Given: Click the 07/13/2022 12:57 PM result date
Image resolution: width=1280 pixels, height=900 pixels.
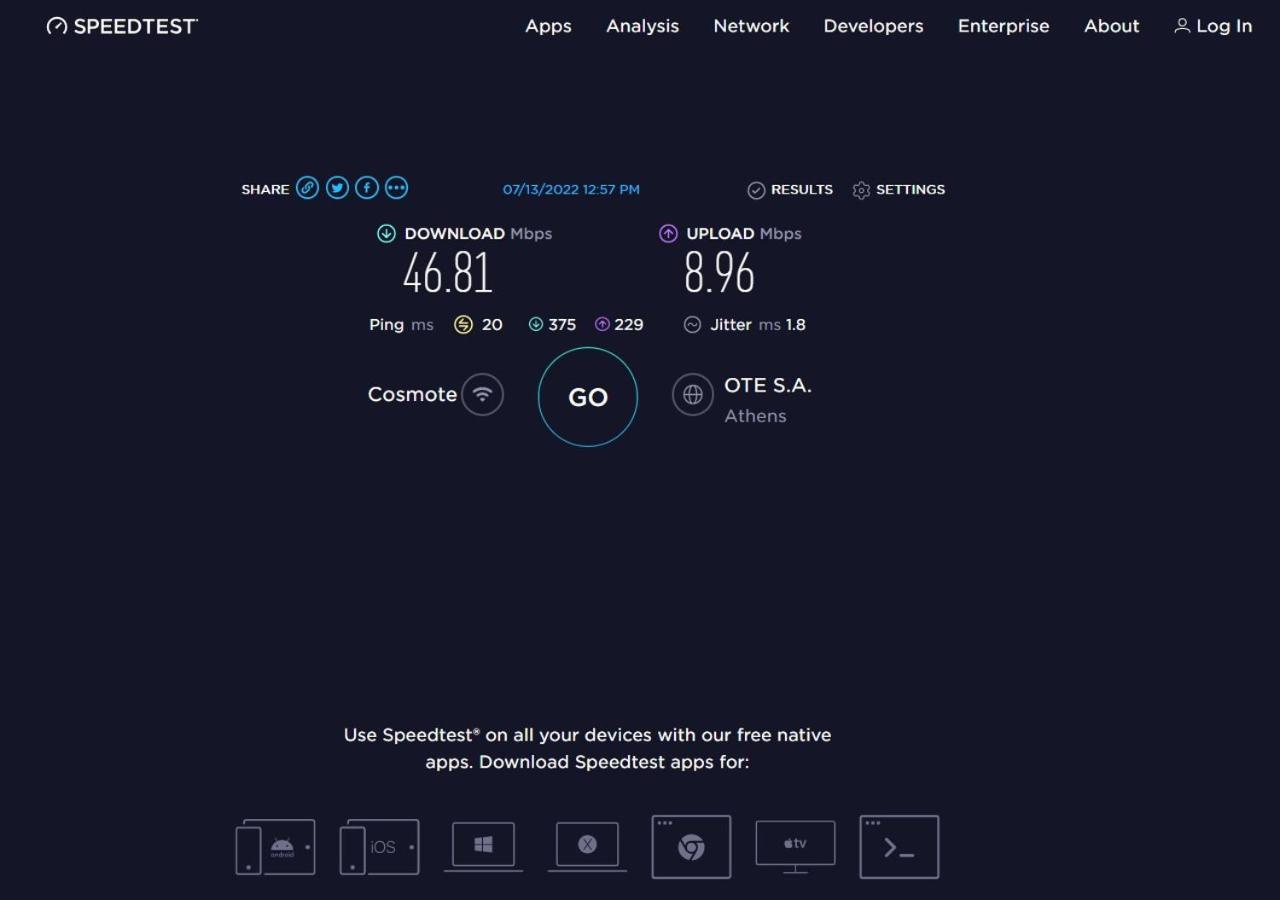Looking at the screenshot, I should [571, 190].
